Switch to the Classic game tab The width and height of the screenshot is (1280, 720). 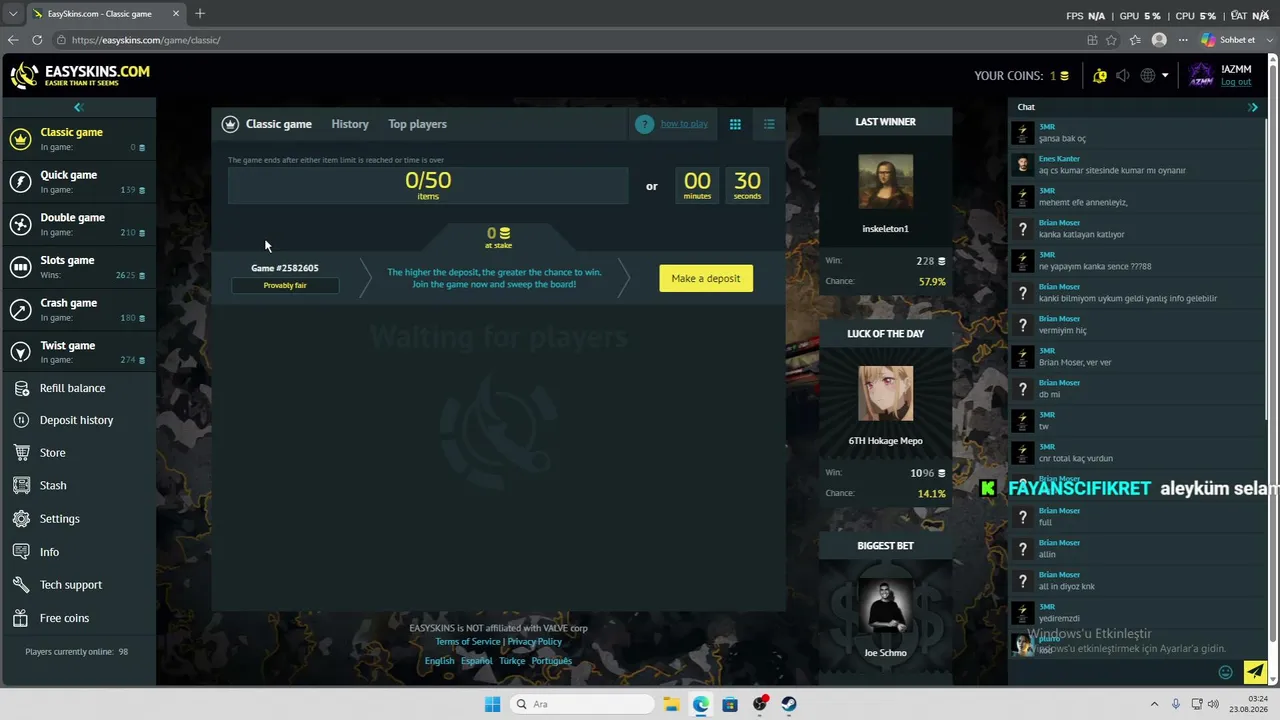point(279,124)
